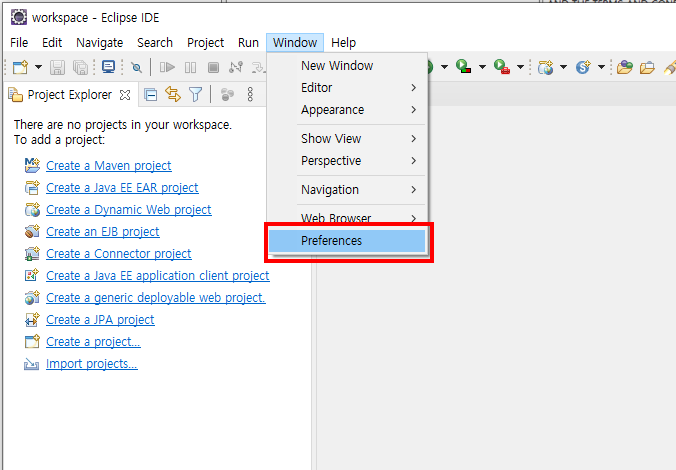The image size is (676, 470).
Task: Click Create a JPA project link
Action: 100,320
